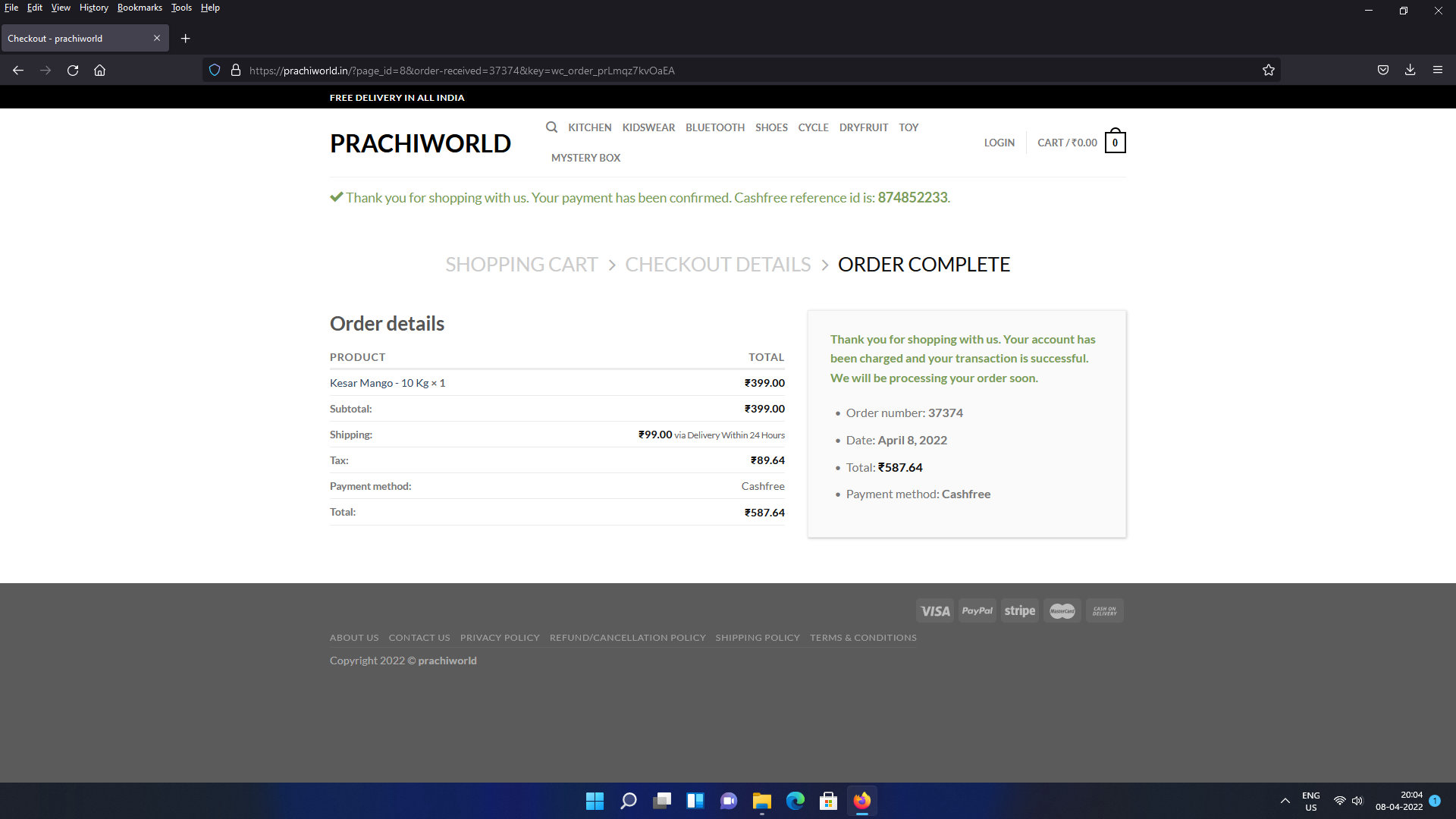Open the Firefox downloads panel
This screenshot has width=1456, height=819.
[1410, 70]
